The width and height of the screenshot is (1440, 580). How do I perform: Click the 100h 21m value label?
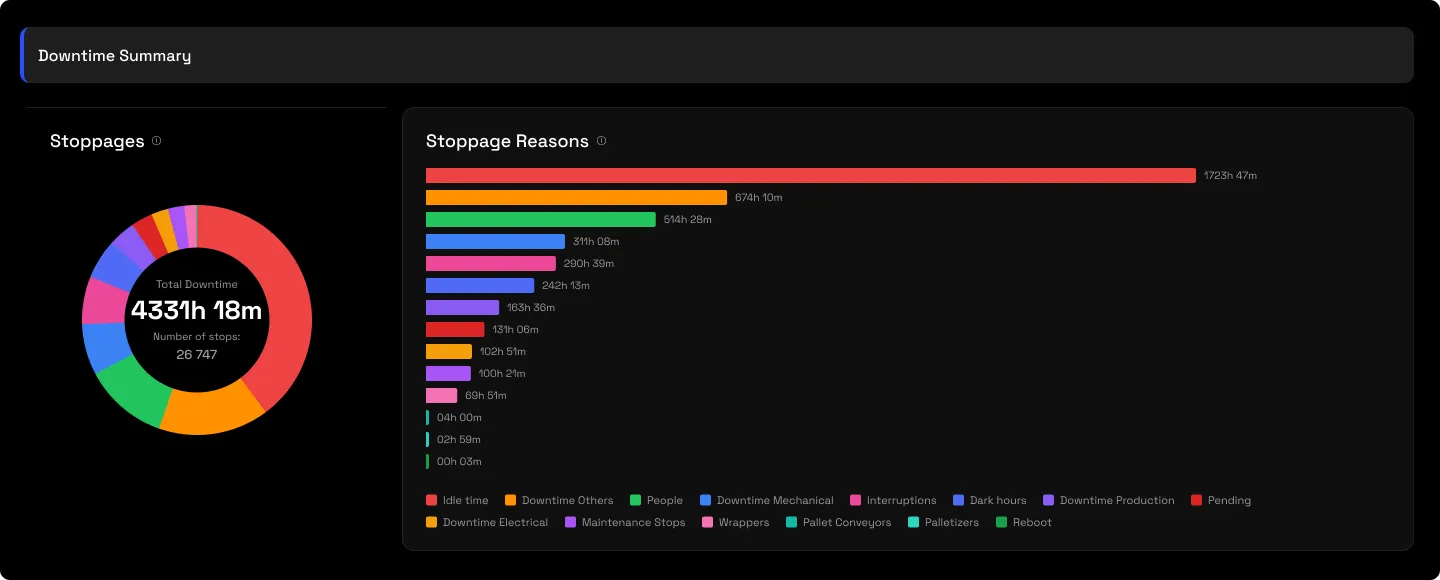pos(502,373)
